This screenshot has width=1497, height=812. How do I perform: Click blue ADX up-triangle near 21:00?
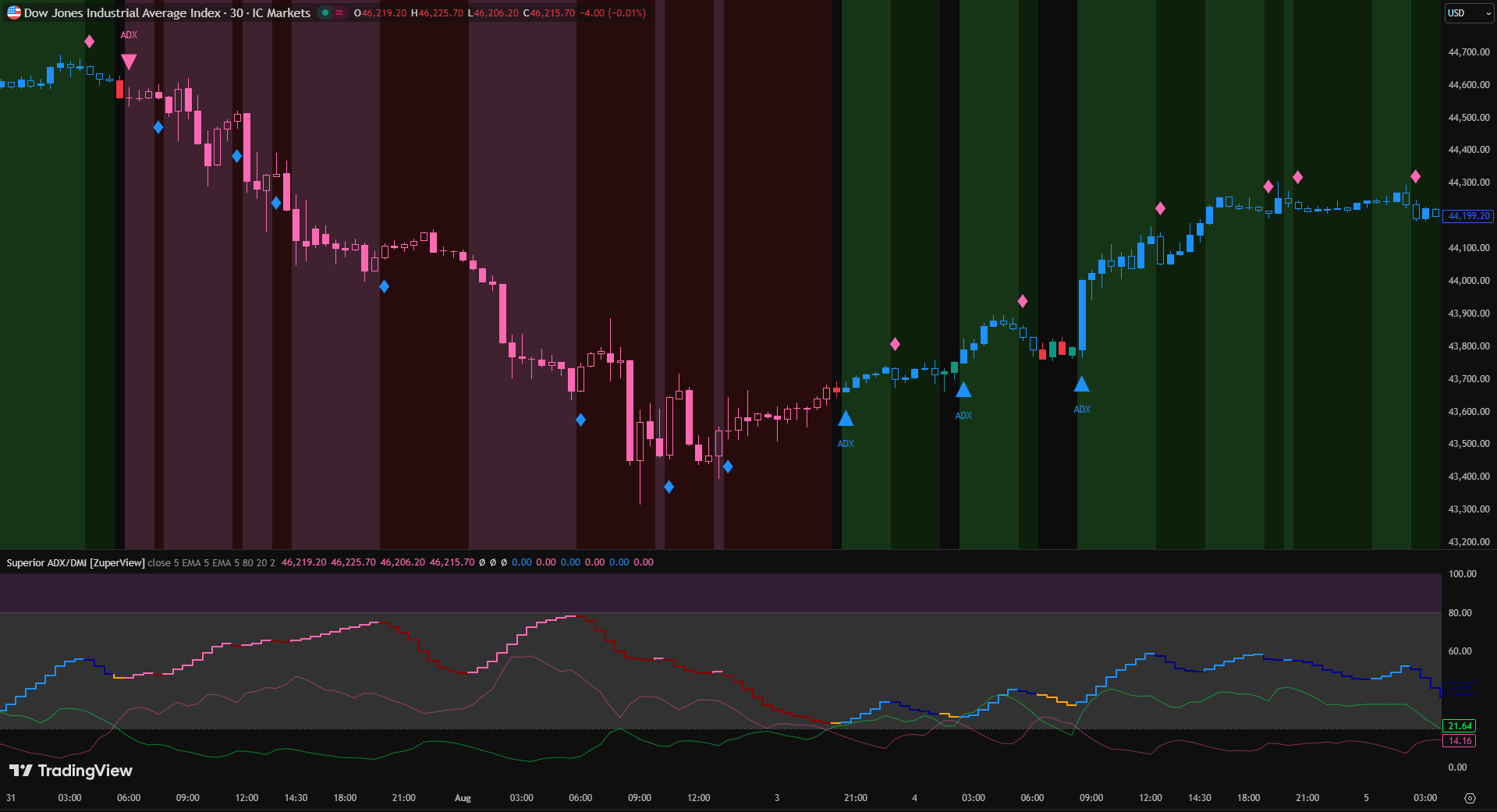(846, 419)
